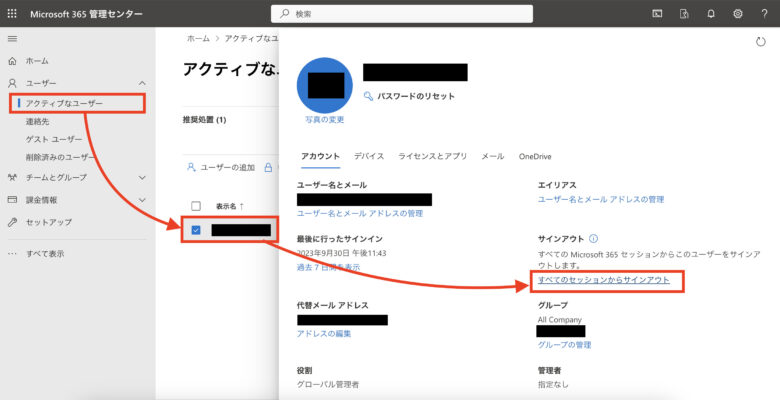The height and width of the screenshot is (400, 780).
Task: Open the app launcher waffle icon
Action: (12, 13)
